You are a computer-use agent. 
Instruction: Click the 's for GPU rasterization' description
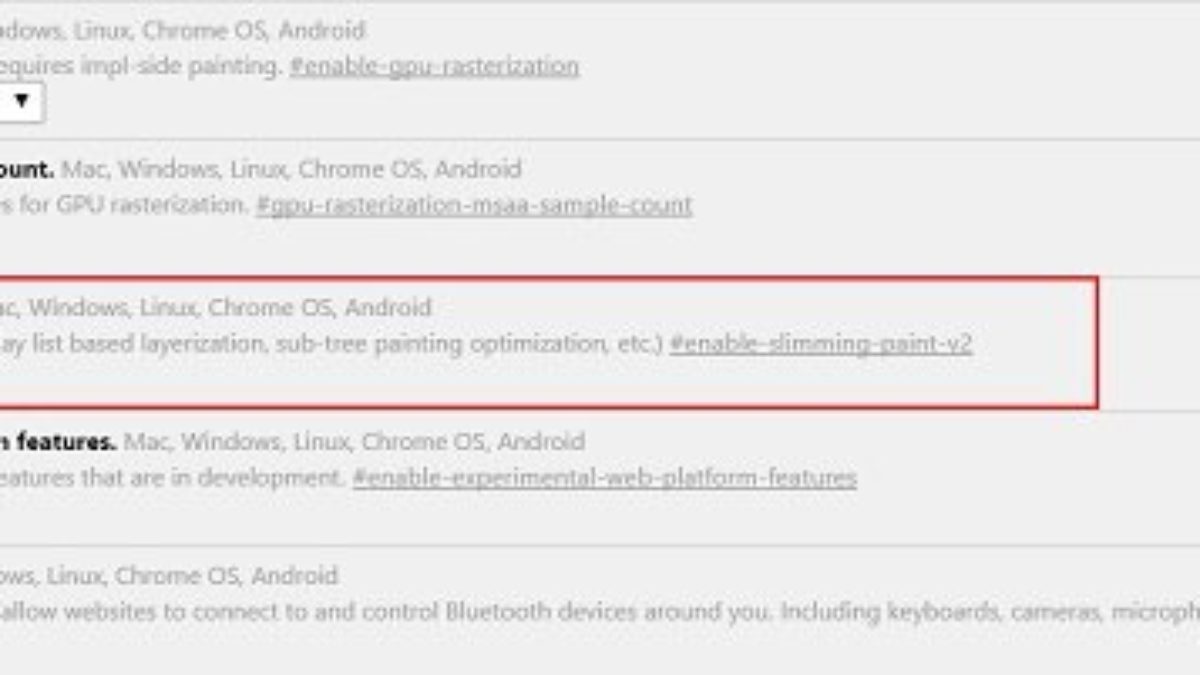tap(122, 205)
